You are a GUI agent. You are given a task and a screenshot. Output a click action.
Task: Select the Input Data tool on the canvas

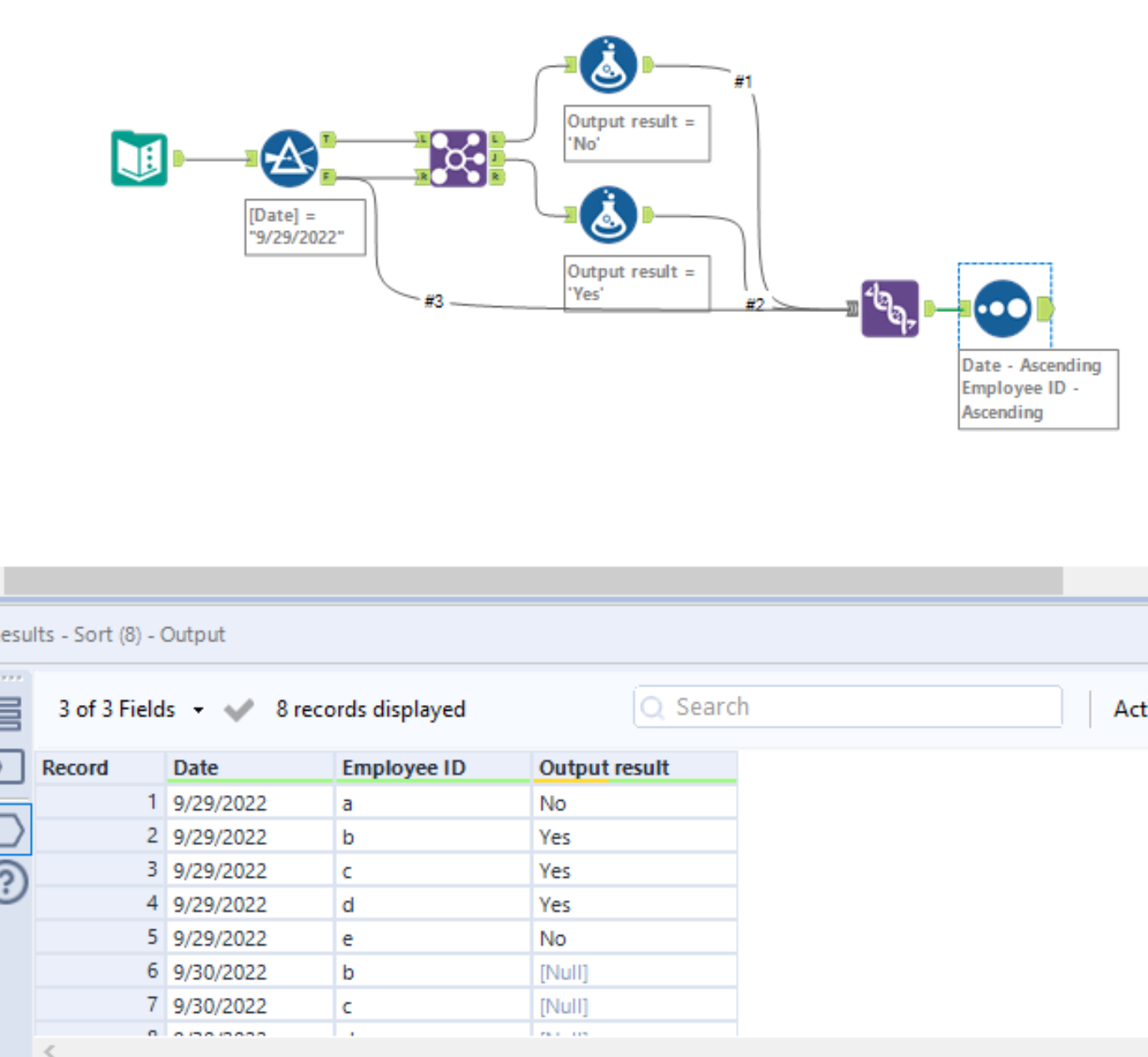(x=139, y=159)
